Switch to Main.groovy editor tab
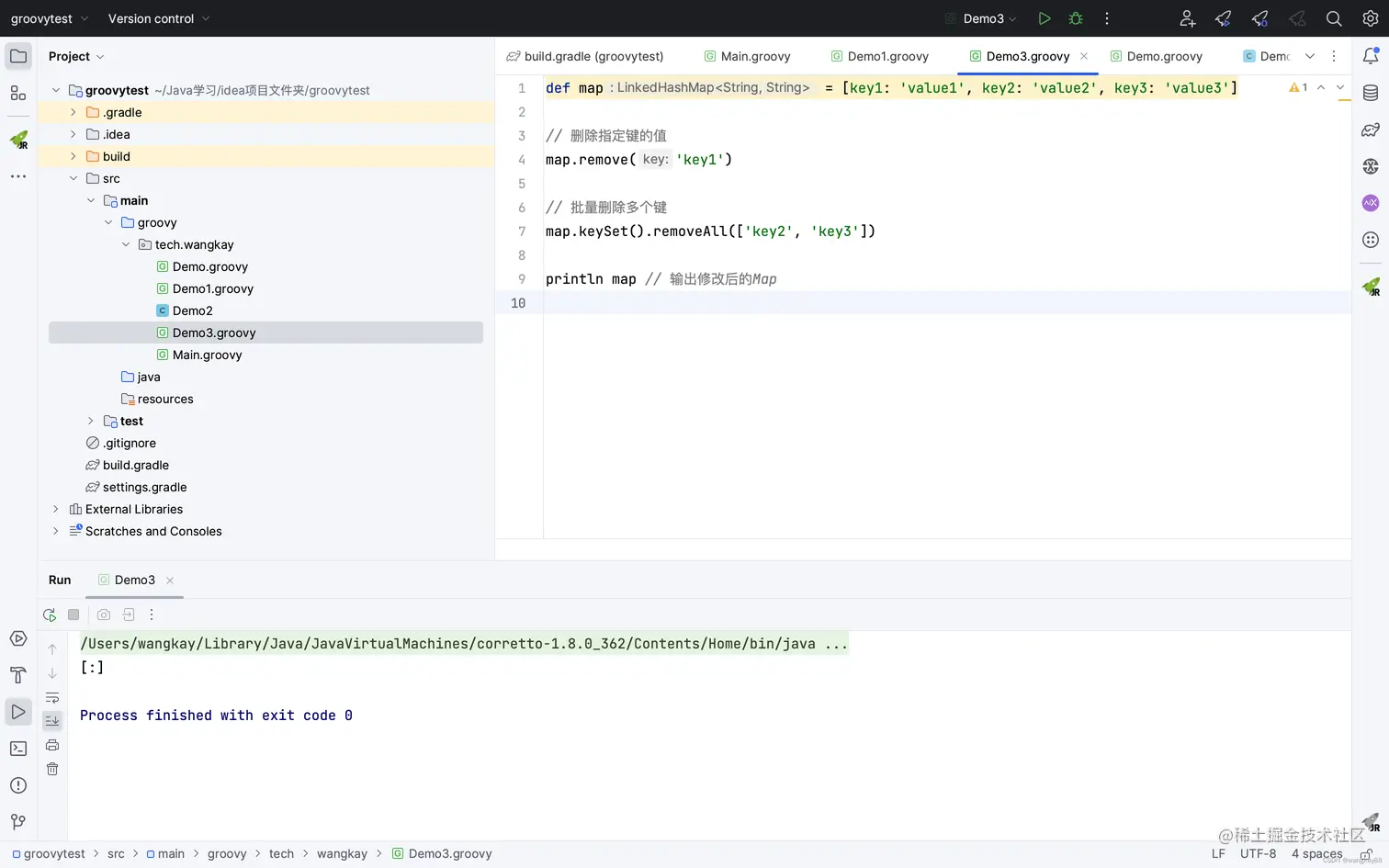 coord(747,56)
